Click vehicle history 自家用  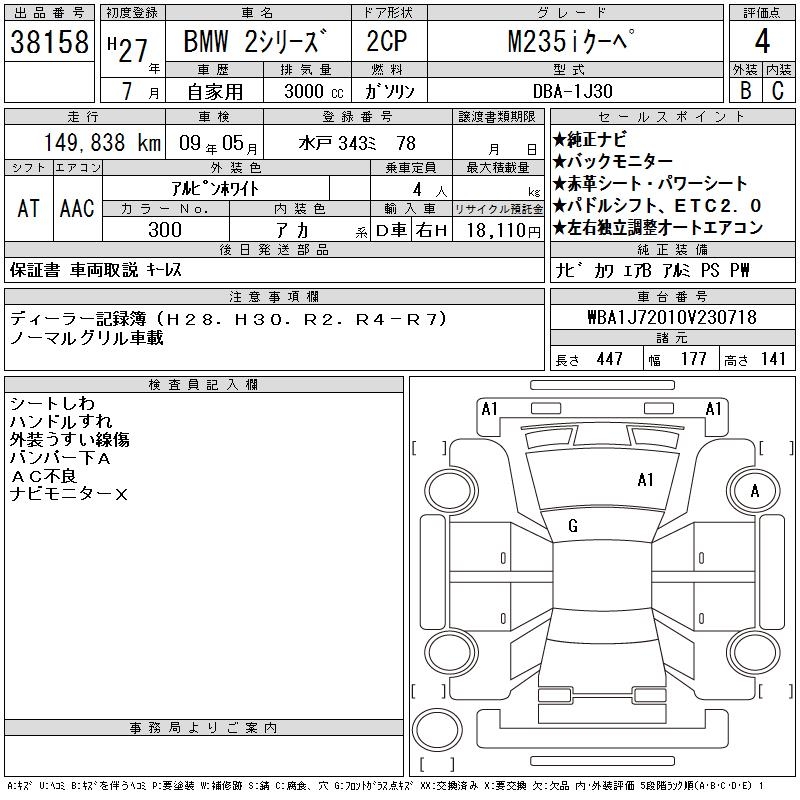click(215, 92)
